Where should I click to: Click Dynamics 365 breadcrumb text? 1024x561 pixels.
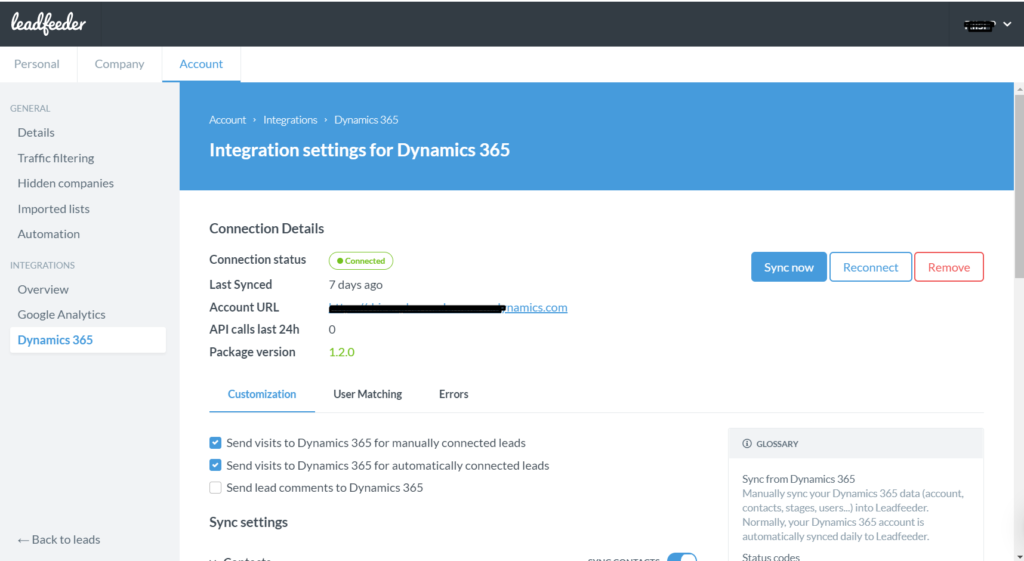pyautogui.click(x=366, y=120)
